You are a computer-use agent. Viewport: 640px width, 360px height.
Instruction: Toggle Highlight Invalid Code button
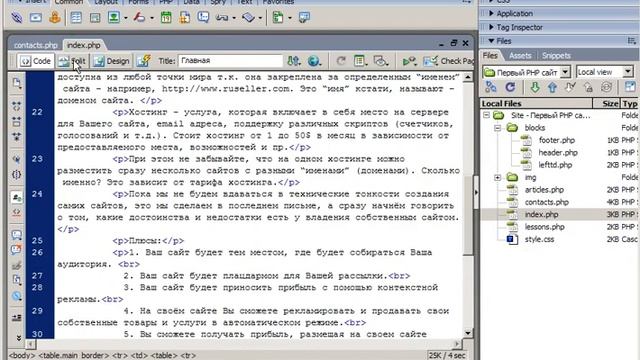(x=17, y=213)
